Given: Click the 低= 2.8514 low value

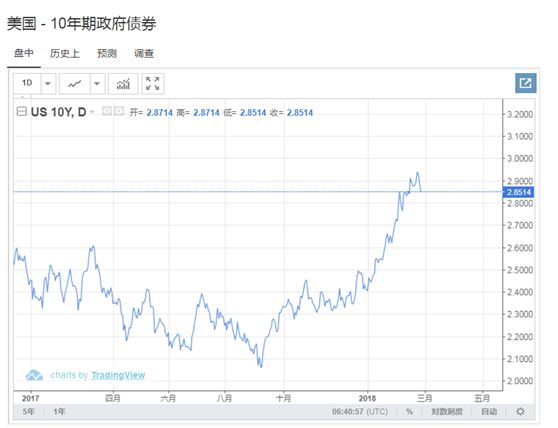Looking at the screenshot, I should pyautogui.click(x=244, y=113).
